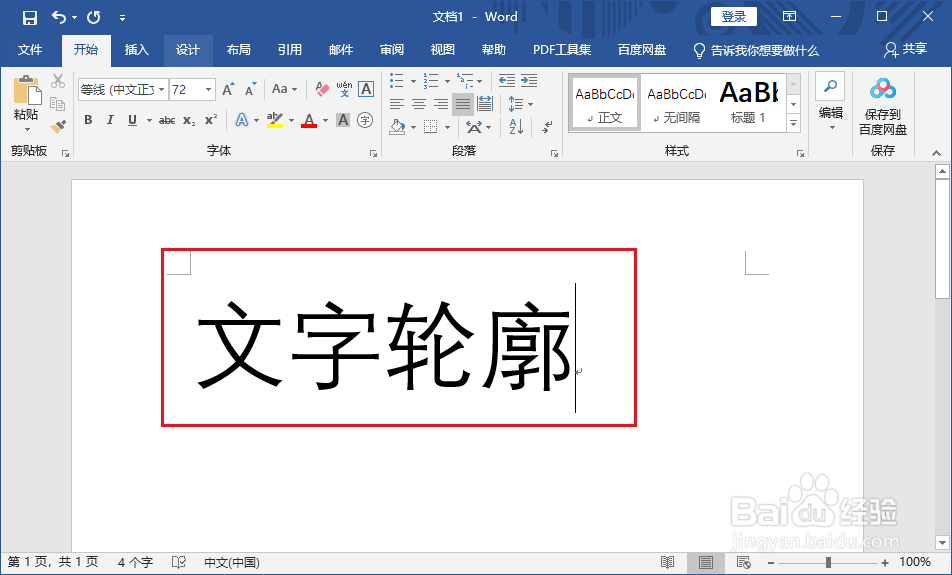The width and height of the screenshot is (952, 575).
Task: Expand the styles gallery
Action: pos(794,124)
